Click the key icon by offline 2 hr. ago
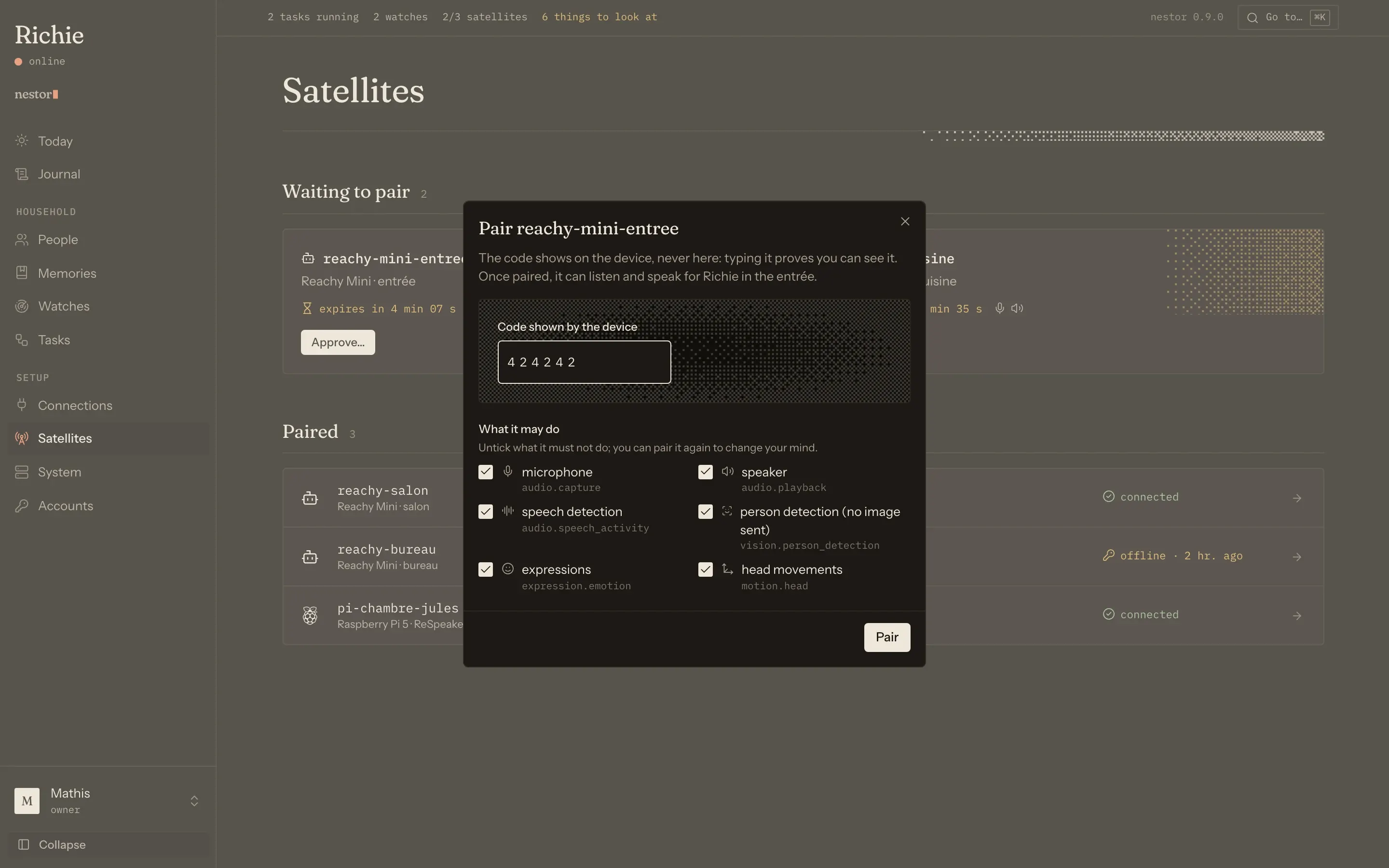The width and height of the screenshot is (1389, 868). 1108,555
